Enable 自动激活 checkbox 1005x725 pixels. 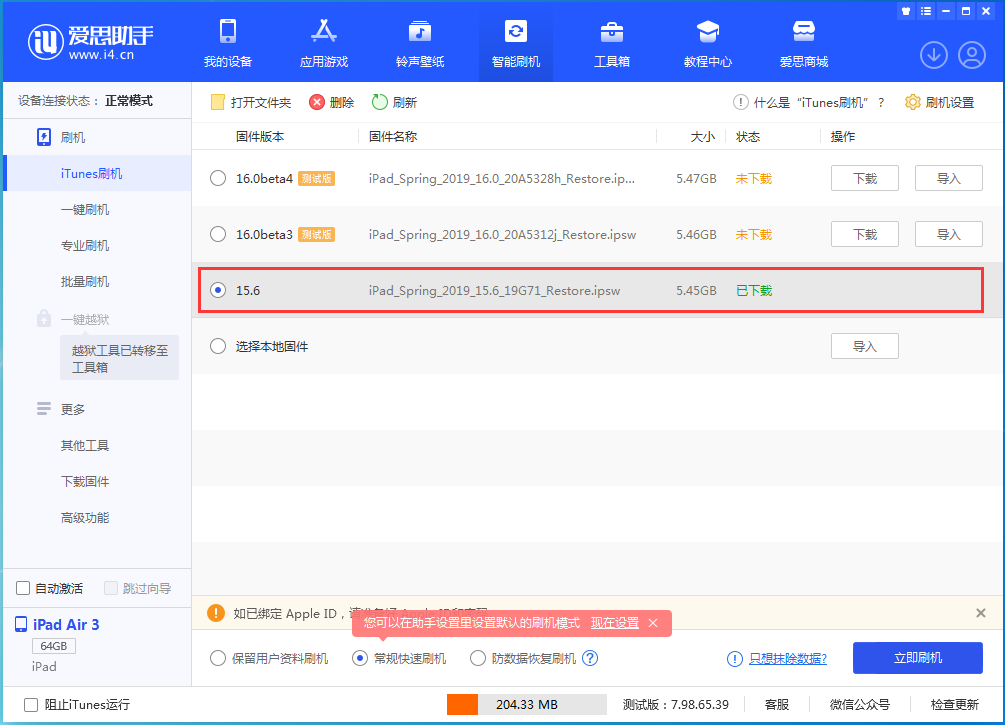tap(23, 588)
